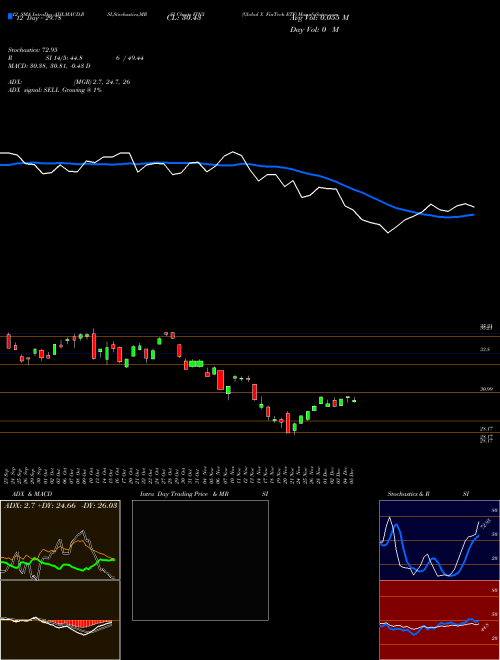Click the blue 12-day SMA legend square
Screen dimensions: 500x660
pyautogui.click(x=10, y=16)
